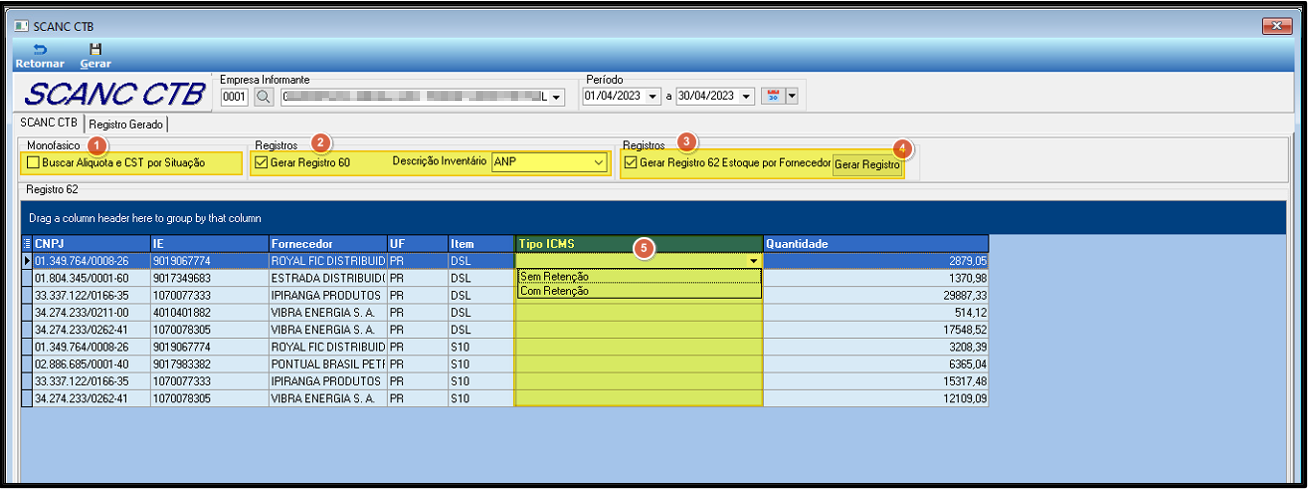Screen dimensions: 1309x489
Task: Click Tipo ICMS cell in the 6365,04 row
Action: tap(639, 363)
